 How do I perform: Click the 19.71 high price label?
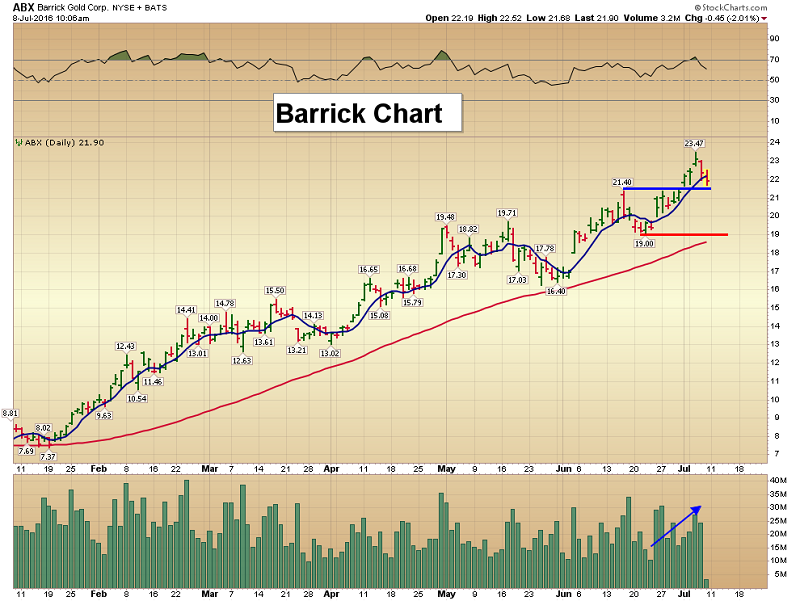tap(507, 213)
